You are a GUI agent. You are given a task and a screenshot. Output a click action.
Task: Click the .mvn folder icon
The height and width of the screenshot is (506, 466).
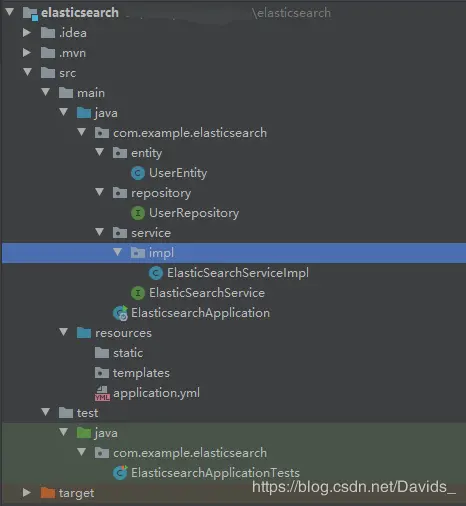coord(48,53)
